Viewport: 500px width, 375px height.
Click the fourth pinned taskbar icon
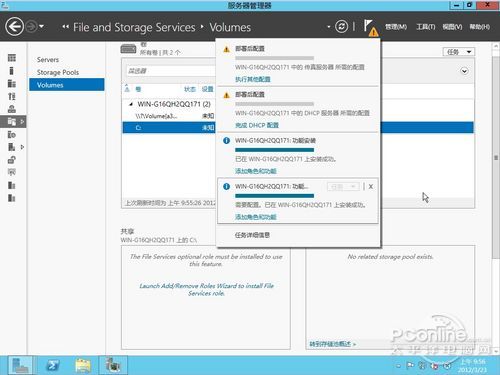pos(113,365)
